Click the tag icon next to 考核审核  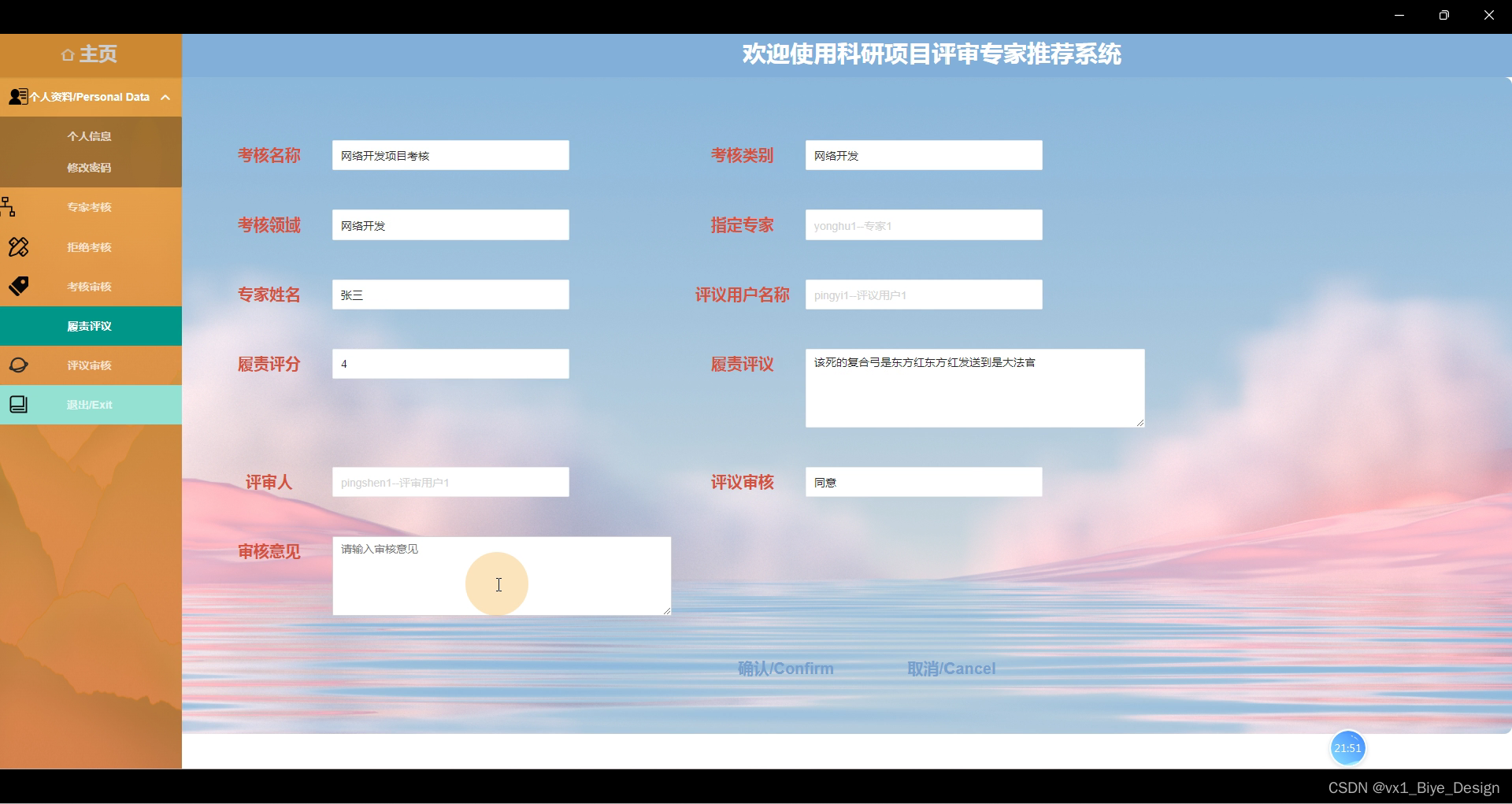(x=18, y=286)
